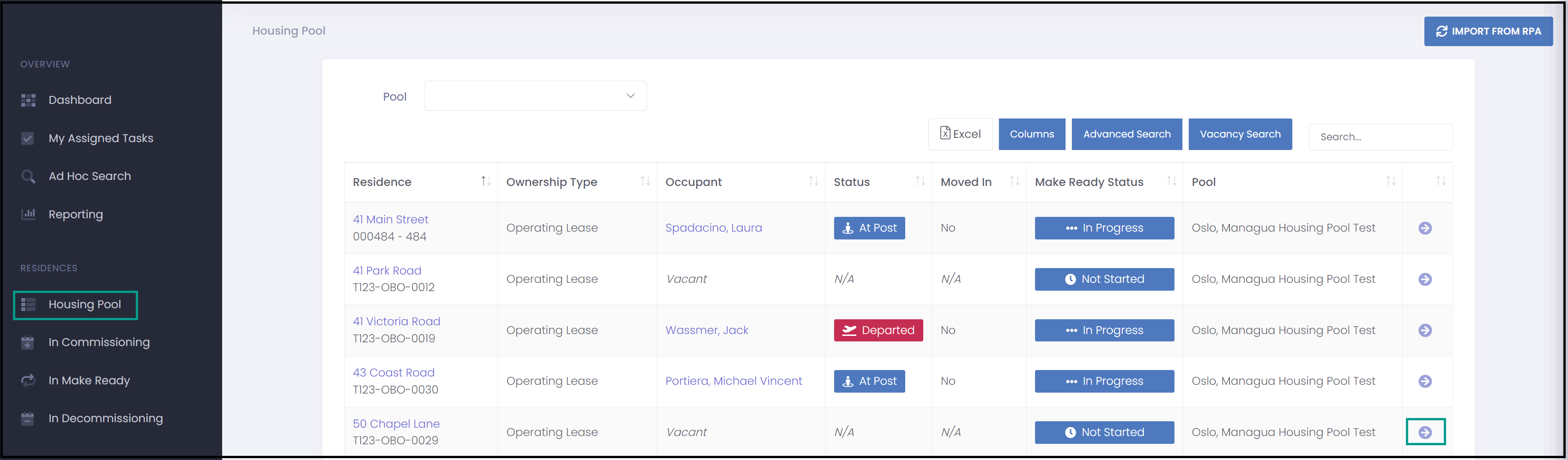Click the Housing Pool list icon
The width and height of the screenshot is (1568, 460).
pyautogui.click(x=28, y=304)
